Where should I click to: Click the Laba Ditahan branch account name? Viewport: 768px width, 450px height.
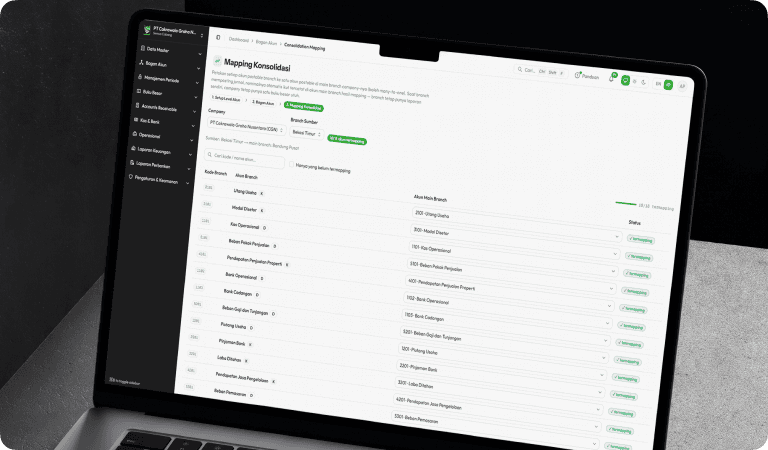point(229,359)
